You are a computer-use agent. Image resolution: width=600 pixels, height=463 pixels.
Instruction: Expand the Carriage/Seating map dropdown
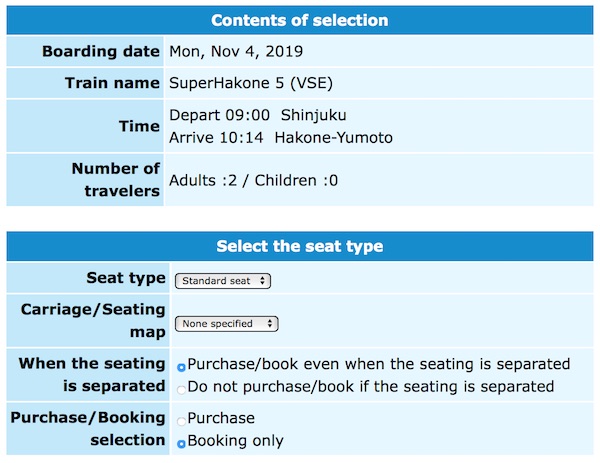coord(226,324)
